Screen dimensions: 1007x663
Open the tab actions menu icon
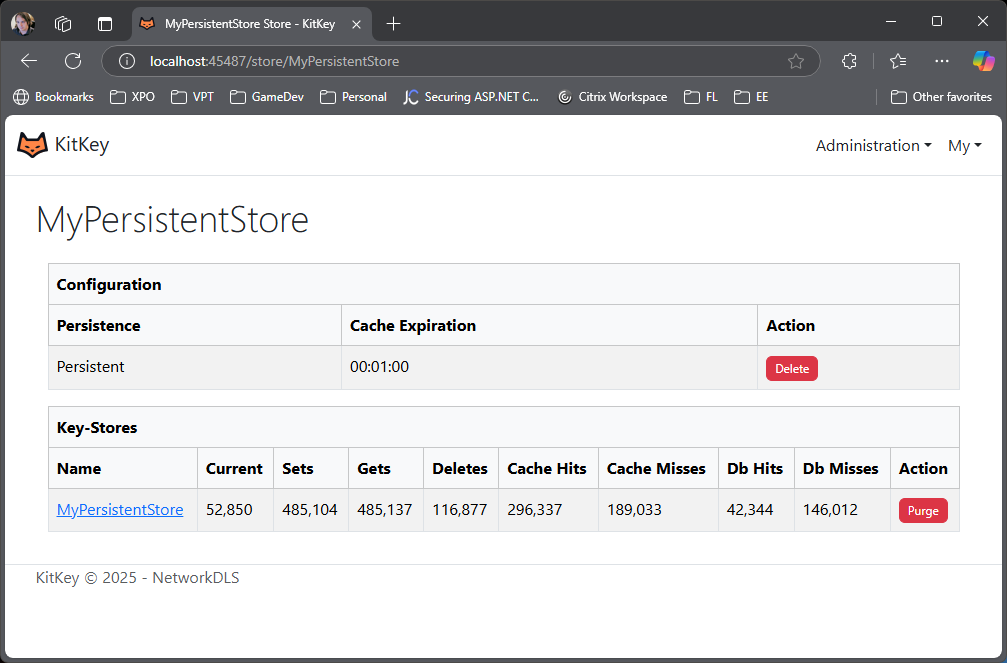pyautogui.click(x=105, y=23)
